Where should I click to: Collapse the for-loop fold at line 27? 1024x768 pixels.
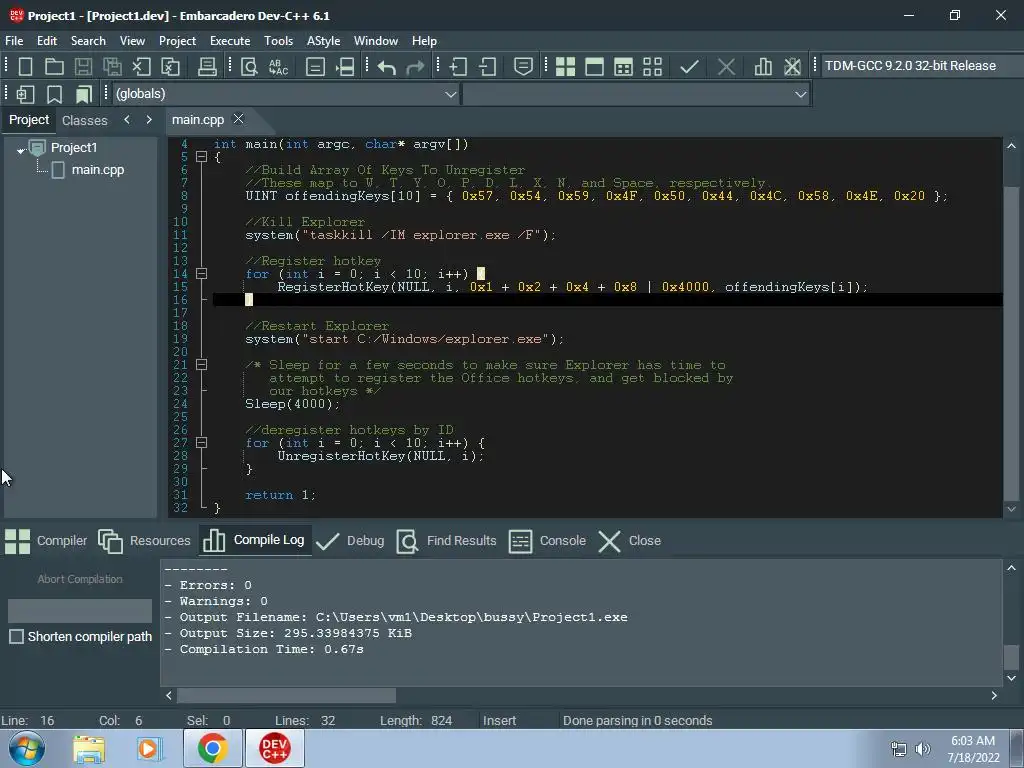point(202,442)
